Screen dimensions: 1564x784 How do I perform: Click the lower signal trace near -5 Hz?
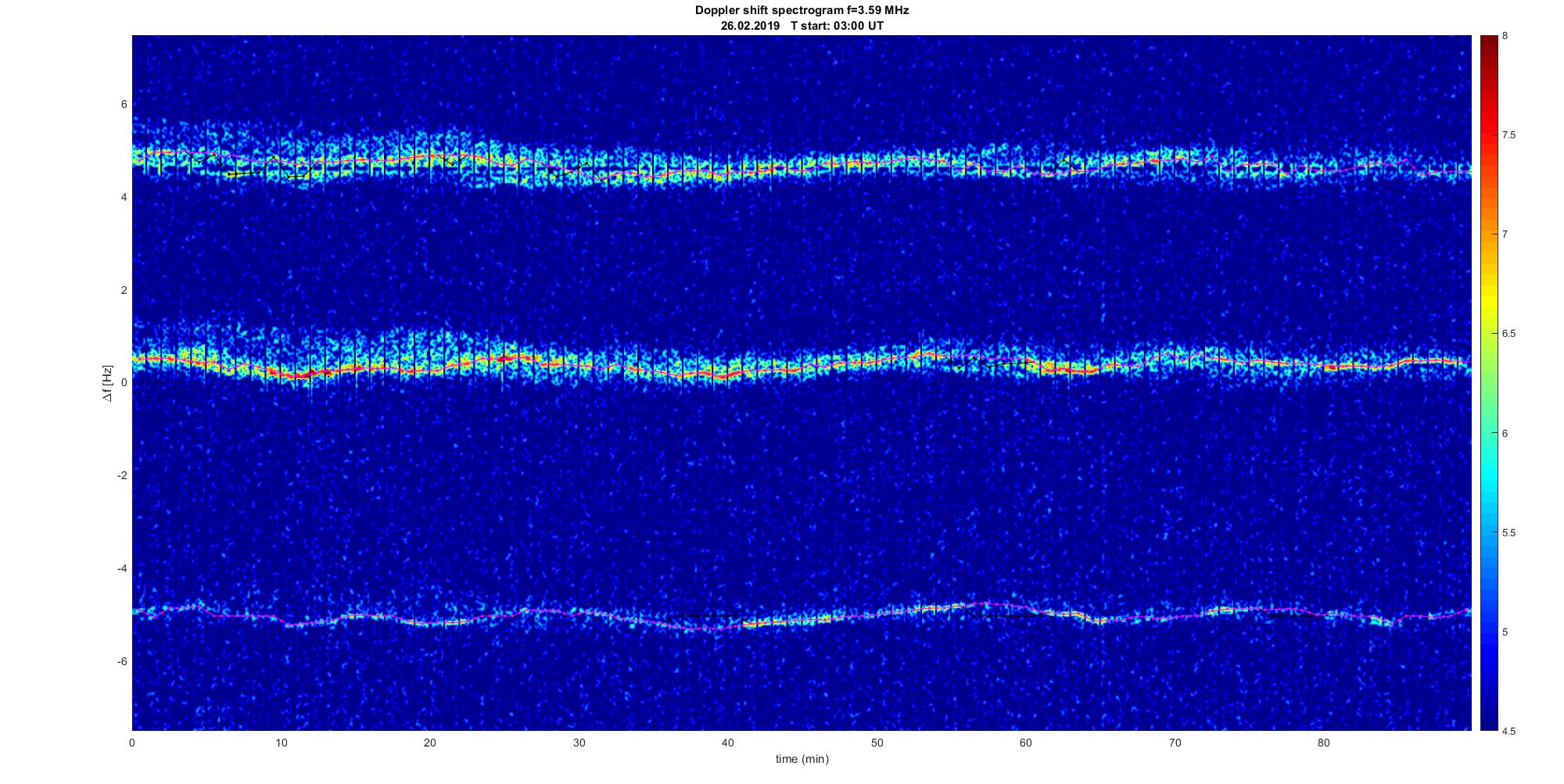pos(802,618)
